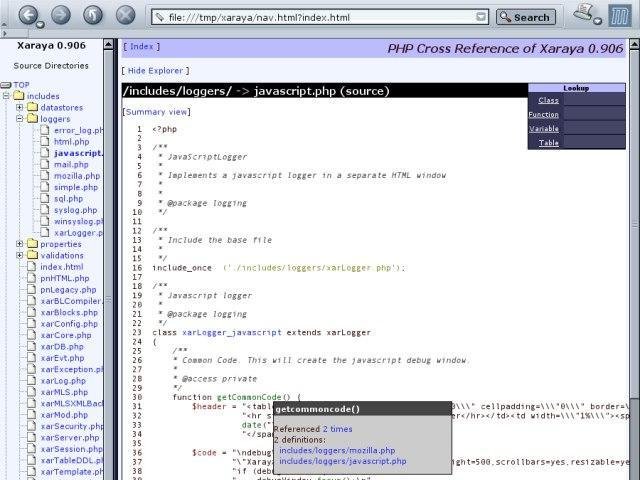
Task: Click the validations folder icon
Action: tap(32, 255)
